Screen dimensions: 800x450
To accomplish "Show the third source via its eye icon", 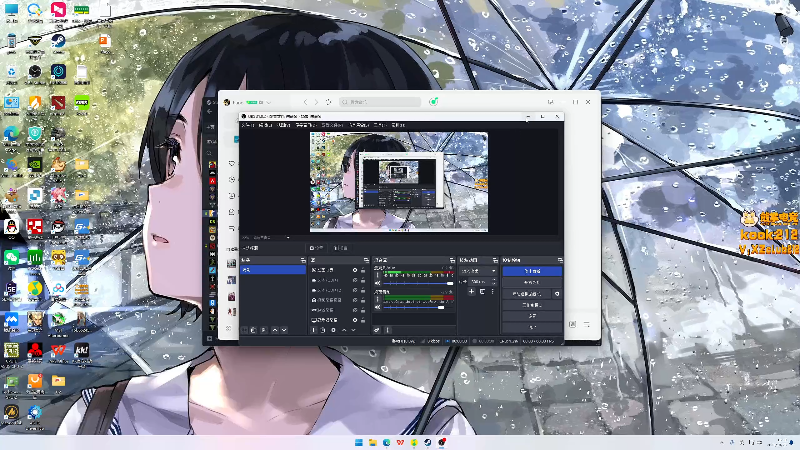I will [355, 290].
